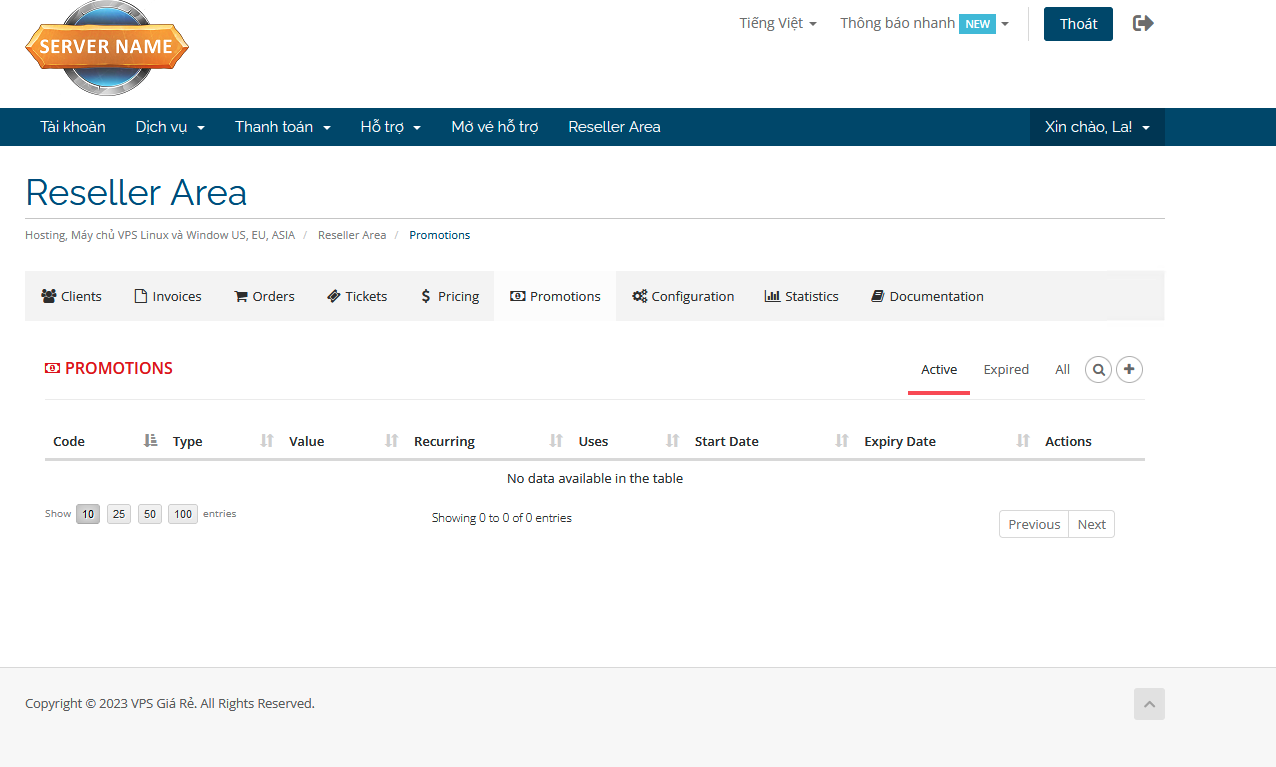Click Reseller Area breadcrumb link
Image resolution: width=1276 pixels, height=767 pixels.
coord(351,235)
